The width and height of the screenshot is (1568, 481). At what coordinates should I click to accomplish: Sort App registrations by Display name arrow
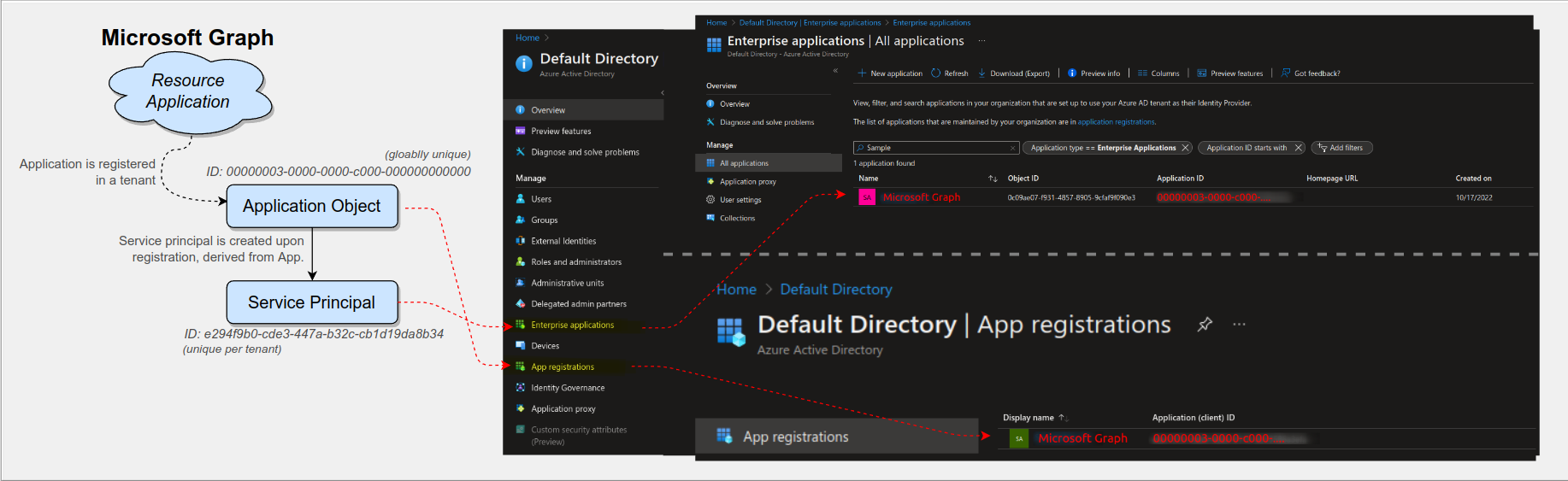coord(1063,418)
